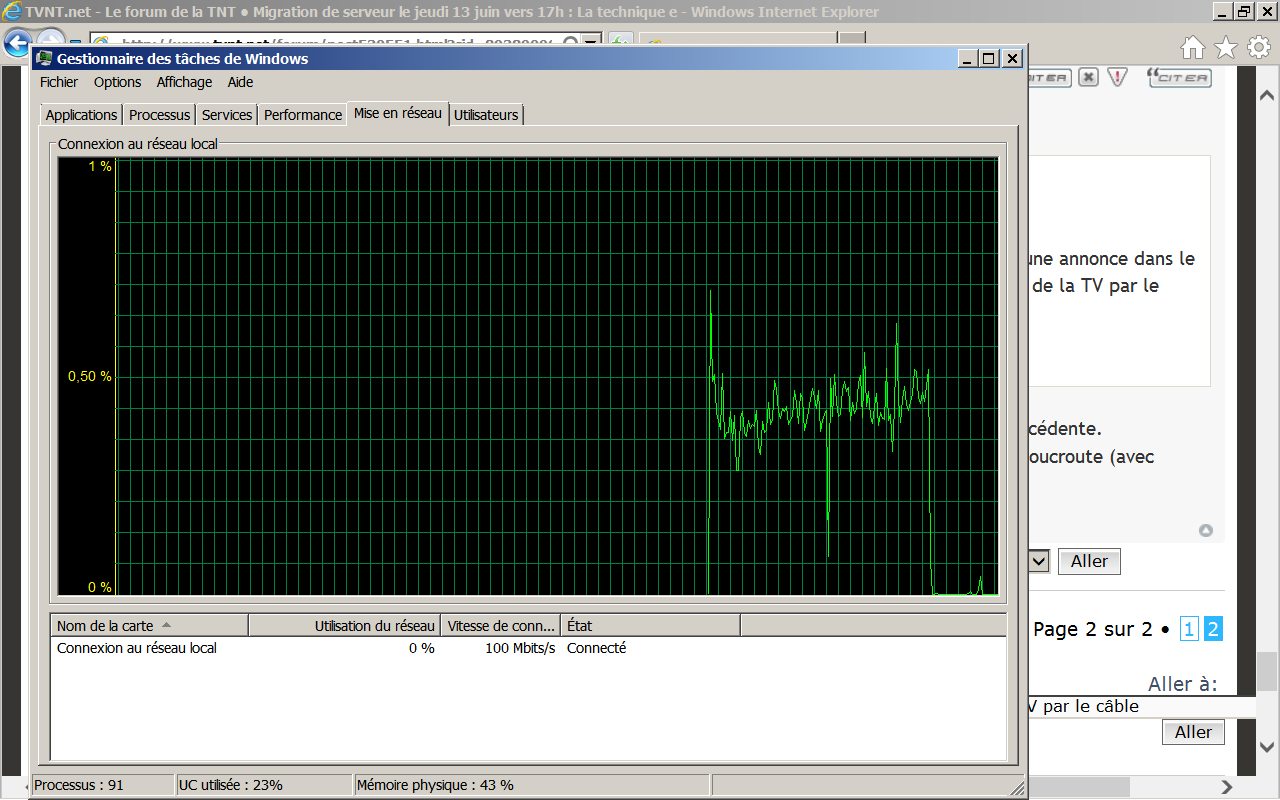Open the Internet Explorer settings gear
Screen dimensions: 1280x800
[x=1258, y=47]
